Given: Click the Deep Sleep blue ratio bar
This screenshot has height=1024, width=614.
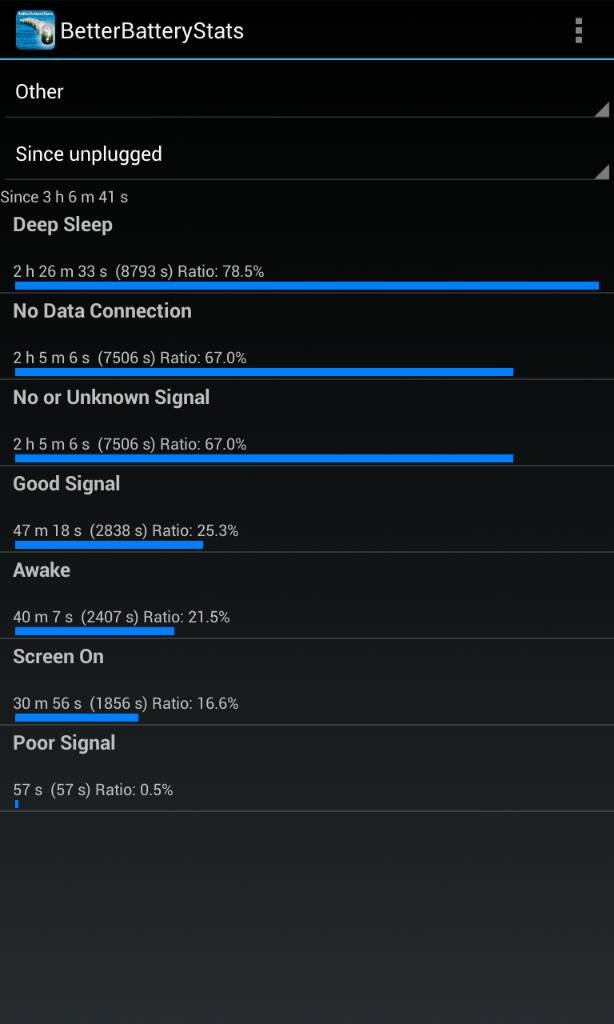Looking at the screenshot, I should 307,285.
